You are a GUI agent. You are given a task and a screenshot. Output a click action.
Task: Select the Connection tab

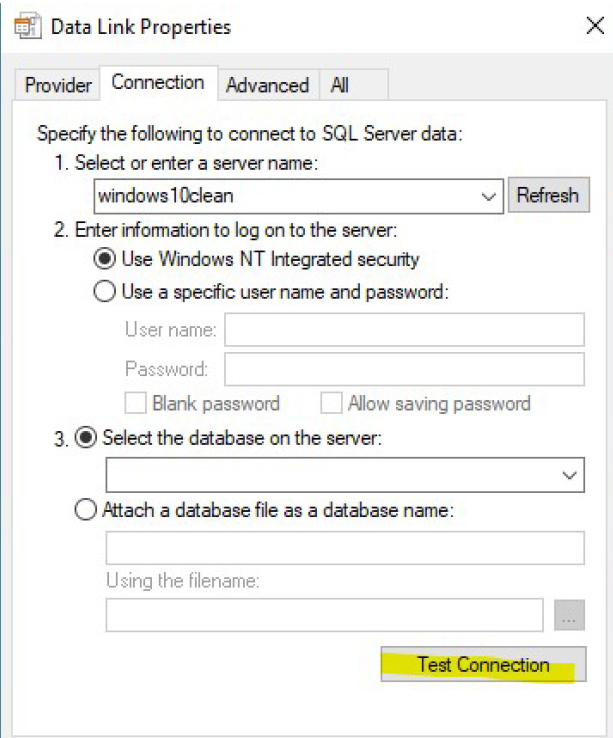tap(158, 82)
